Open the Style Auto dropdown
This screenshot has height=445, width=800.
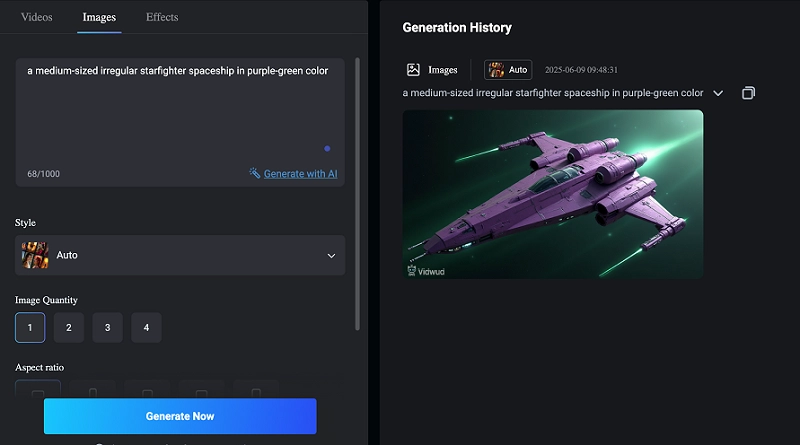point(180,255)
